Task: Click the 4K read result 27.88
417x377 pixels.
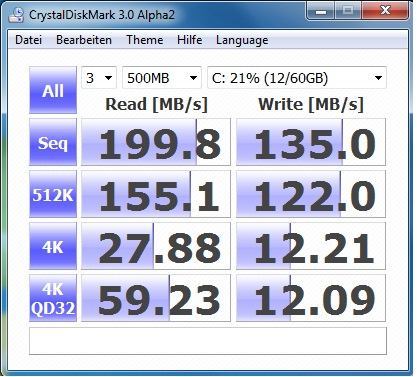Action: tap(156, 246)
